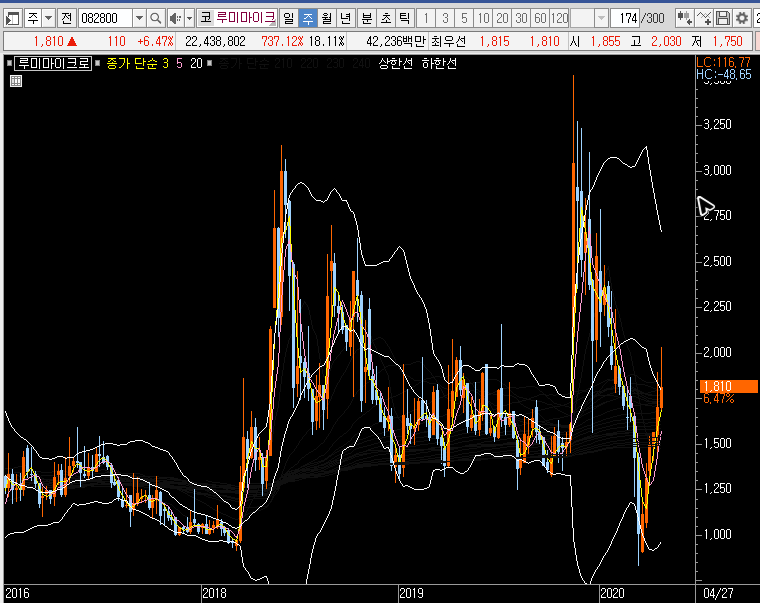
Task: Click the 3,000 price axis label
Action: pos(717,171)
